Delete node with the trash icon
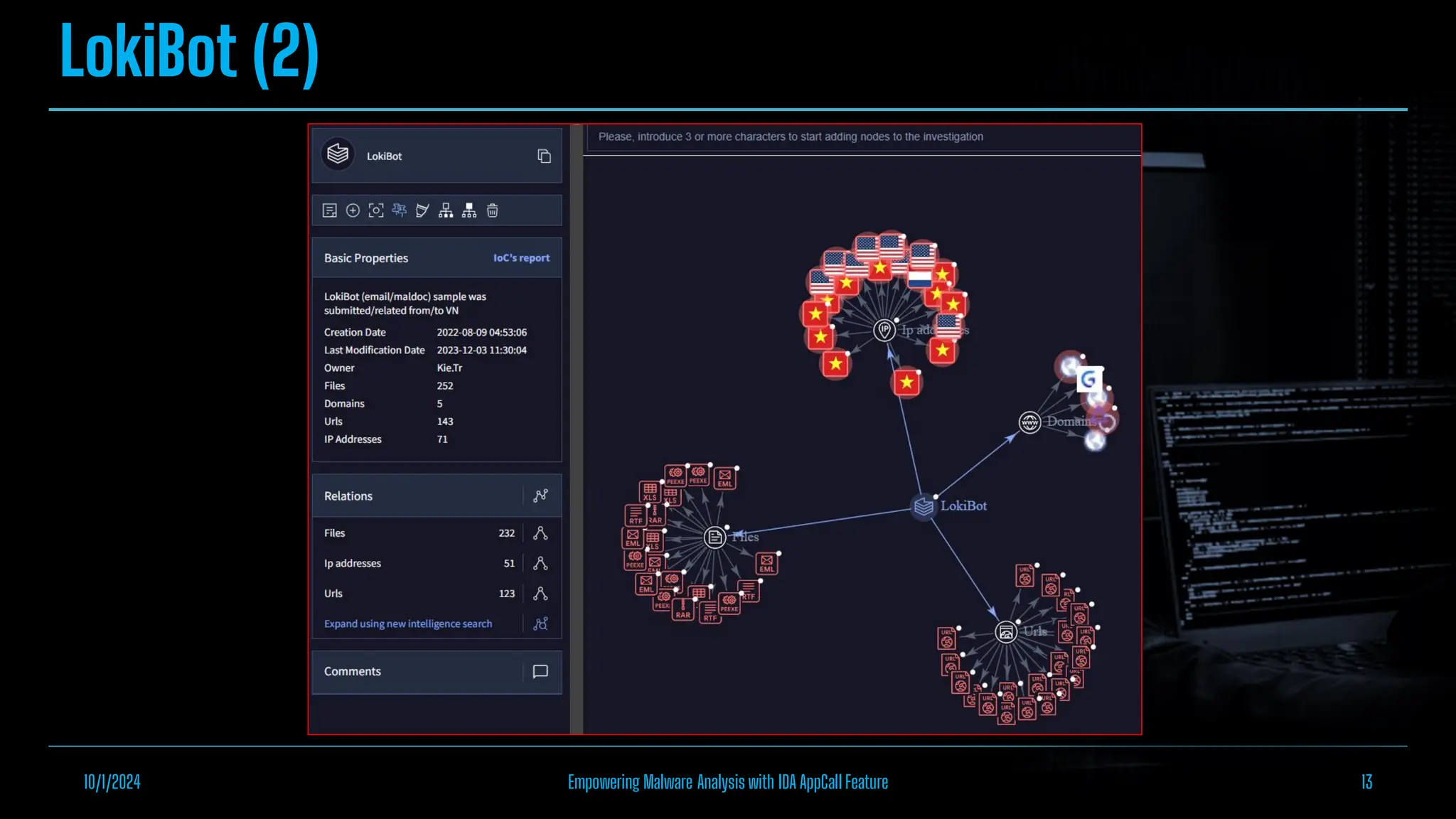Viewport: 1456px width, 819px height. click(493, 210)
